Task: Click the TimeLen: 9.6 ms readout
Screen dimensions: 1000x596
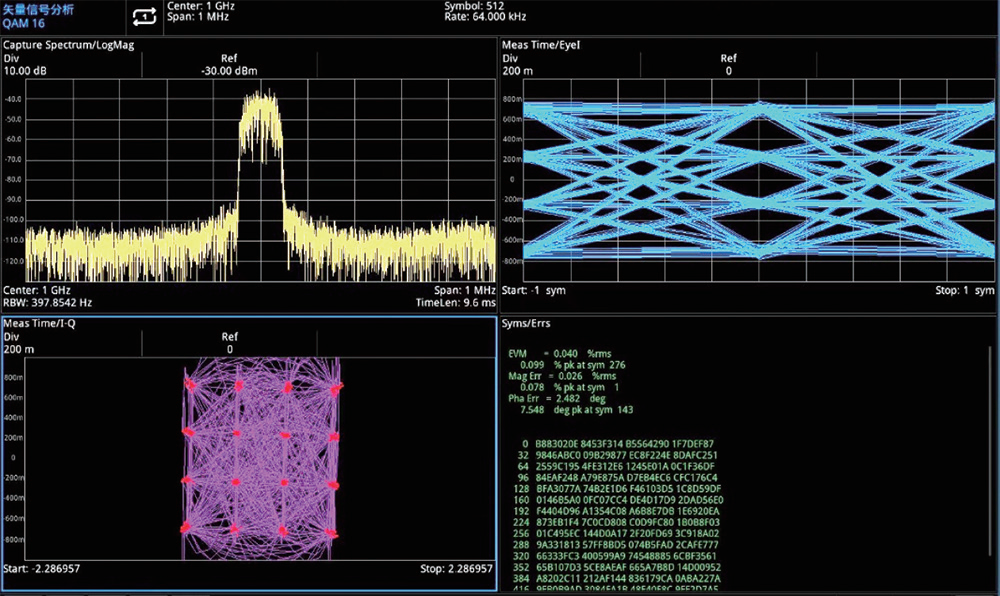Action: pos(455,302)
